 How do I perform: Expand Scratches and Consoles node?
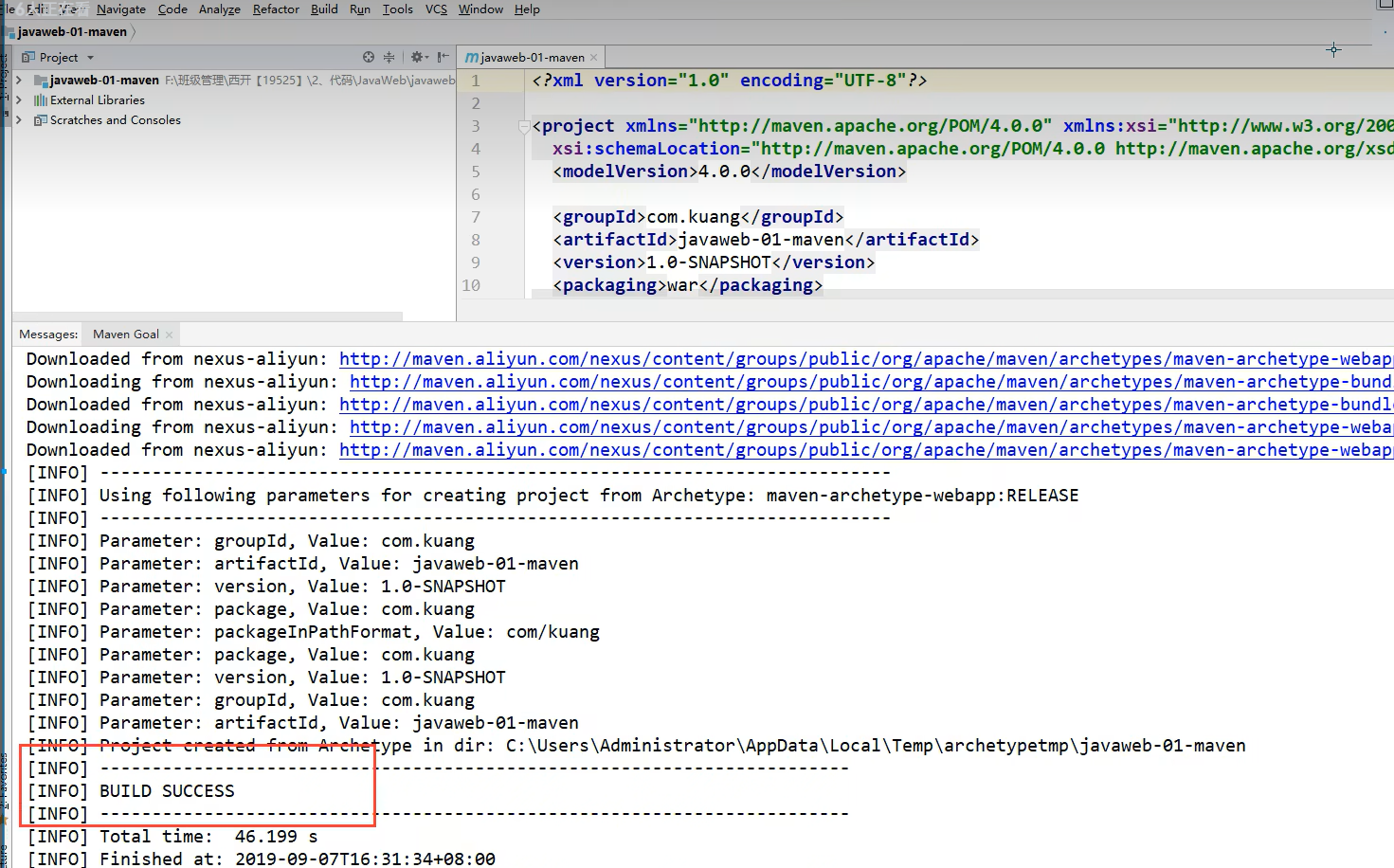tap(19, 120)
